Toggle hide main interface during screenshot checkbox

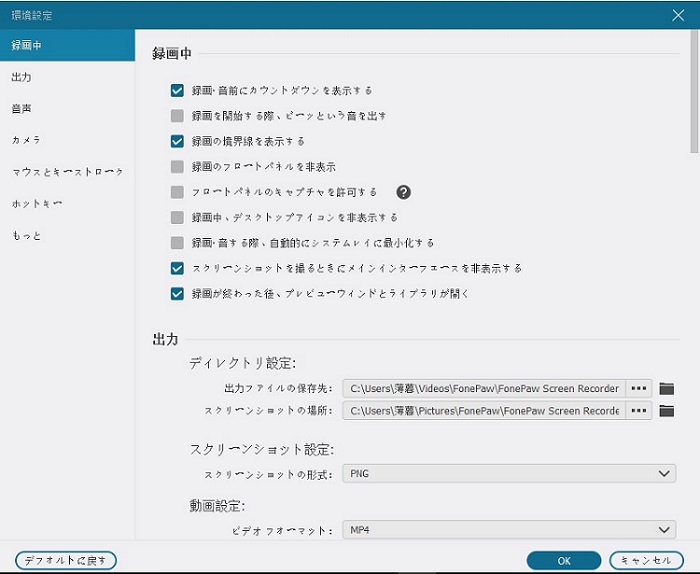pyautogui.click(x=177, y=268)
